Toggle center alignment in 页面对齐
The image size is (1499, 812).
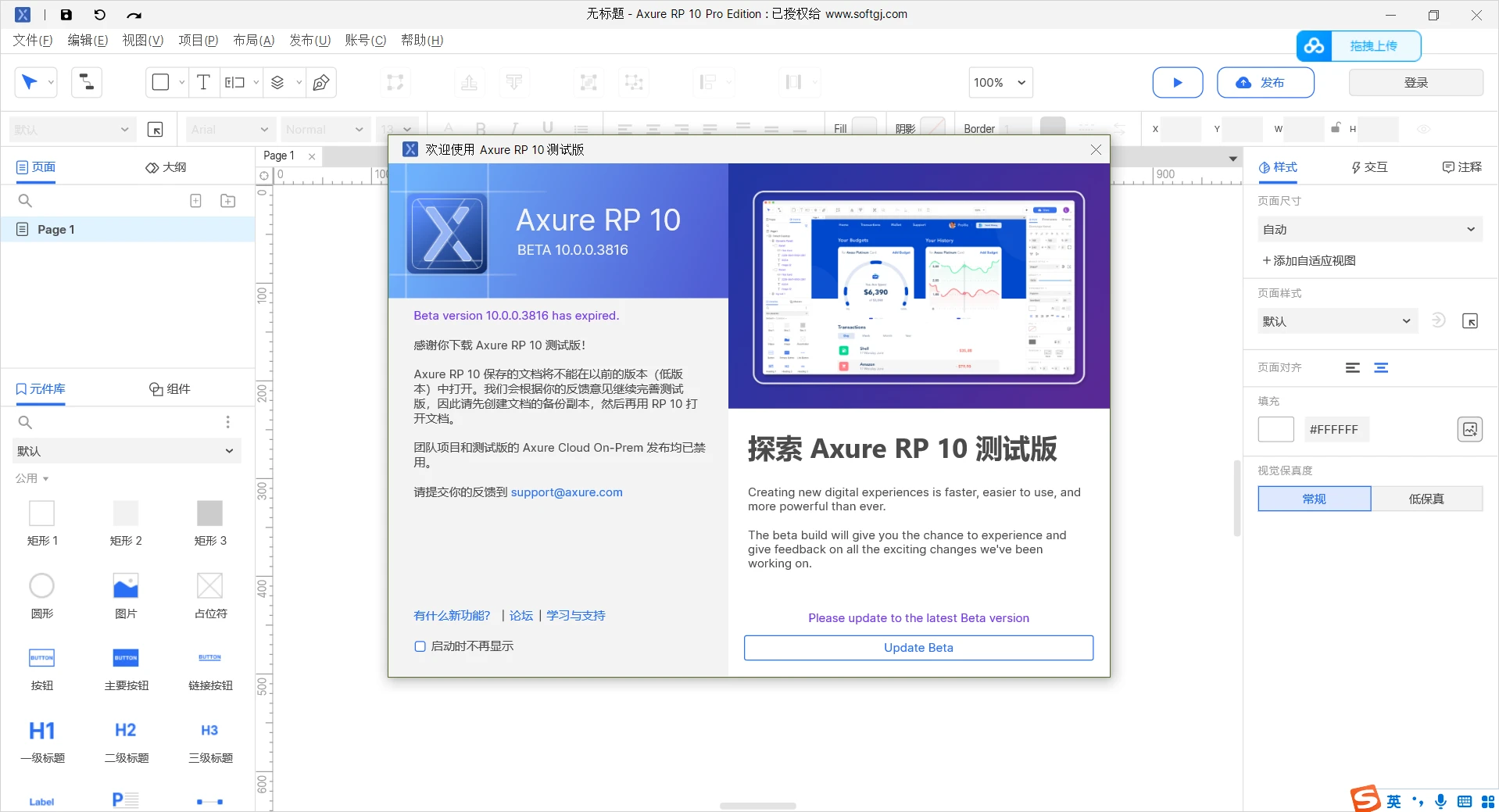coord(1381,367)
